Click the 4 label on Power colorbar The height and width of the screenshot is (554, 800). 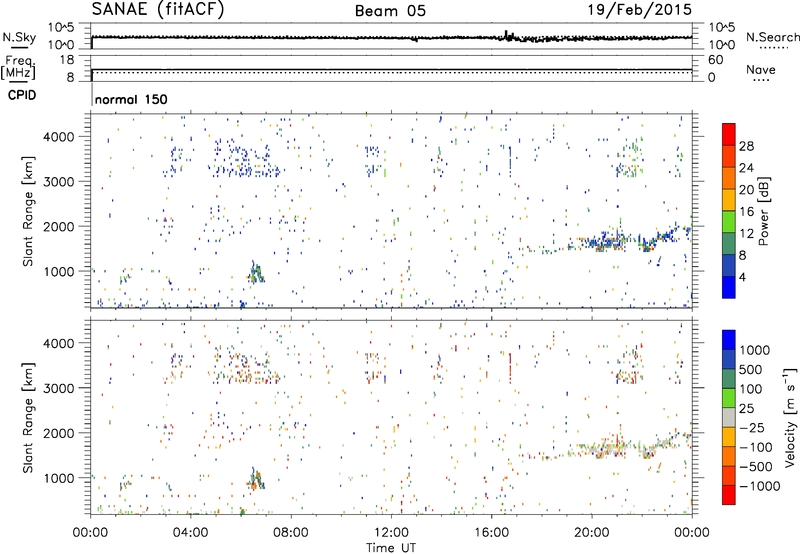[x=742, y=277]
